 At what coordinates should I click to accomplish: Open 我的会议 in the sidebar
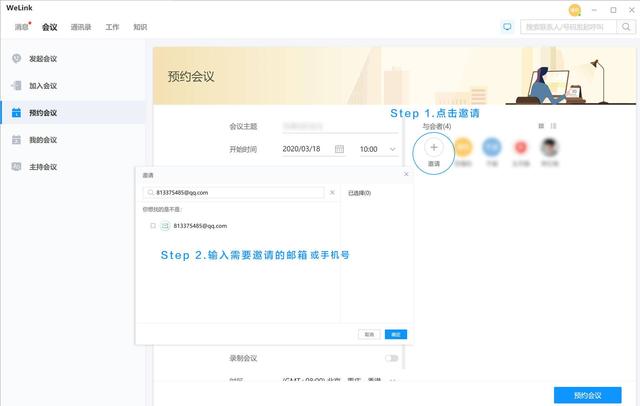click(x=43, y=140)
